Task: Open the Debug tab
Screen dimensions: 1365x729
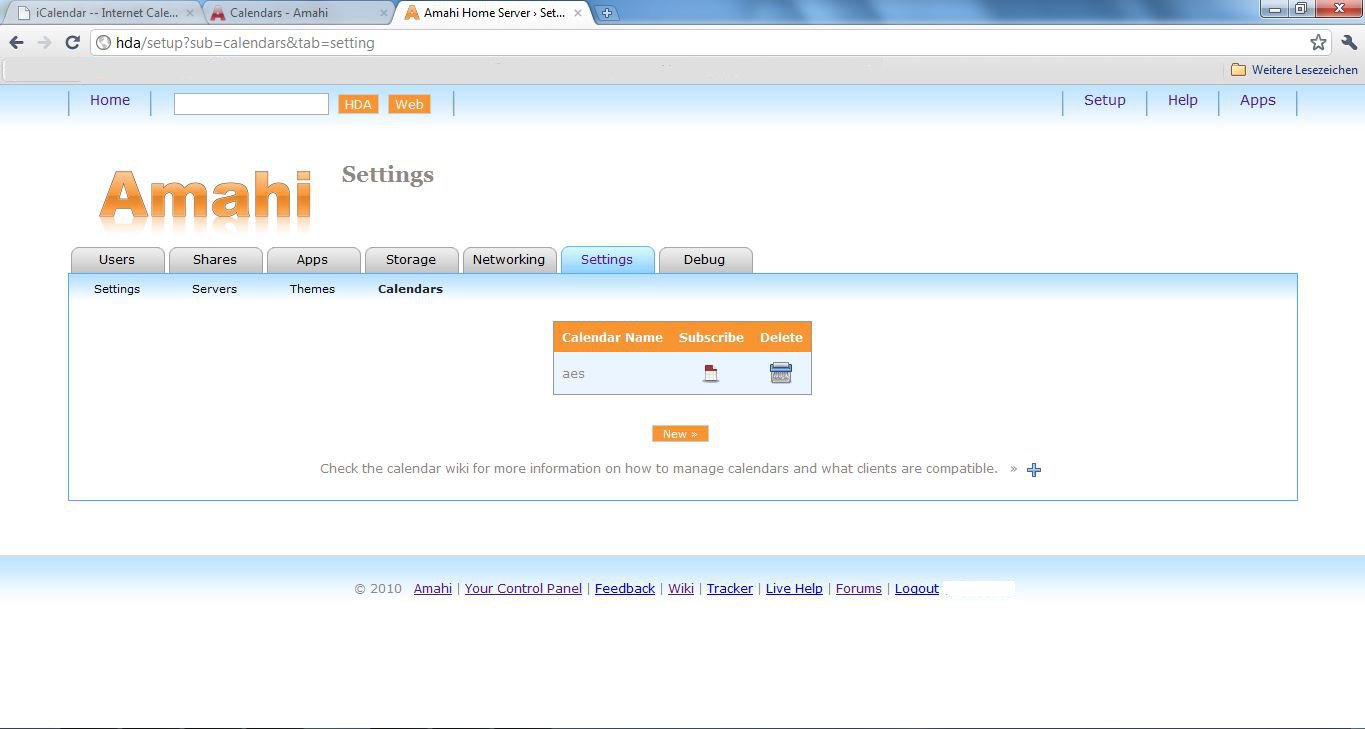Action: point(705,260)
